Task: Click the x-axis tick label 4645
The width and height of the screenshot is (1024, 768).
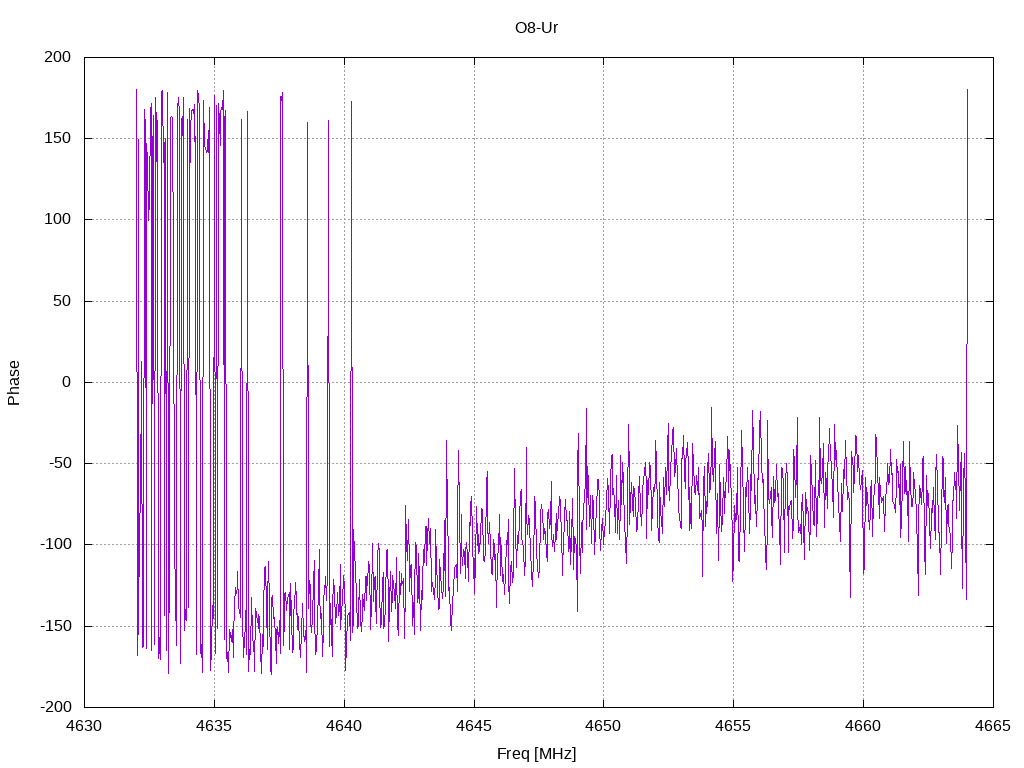Action: [474, 726]
